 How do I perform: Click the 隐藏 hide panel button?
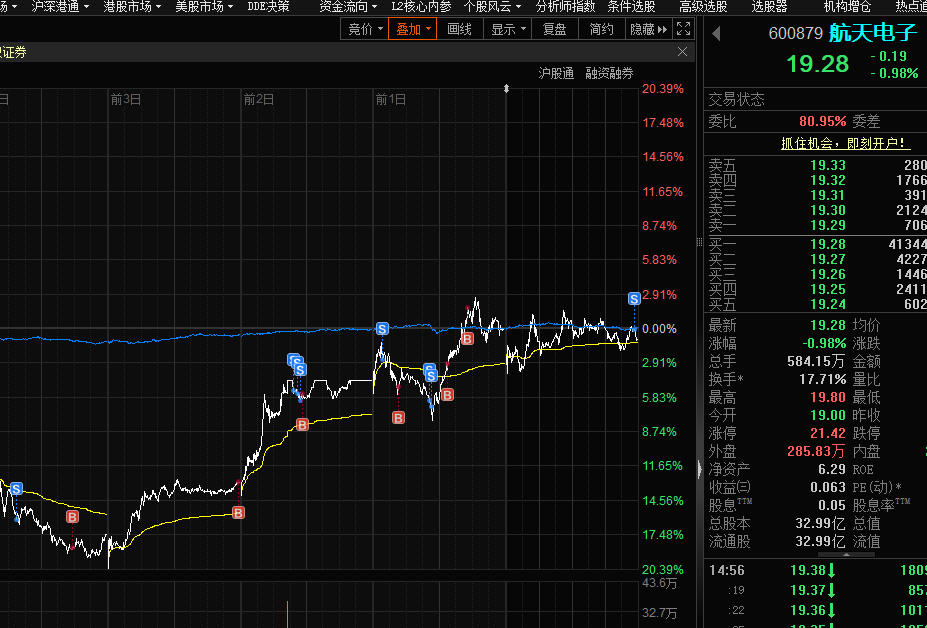[649, 29]
